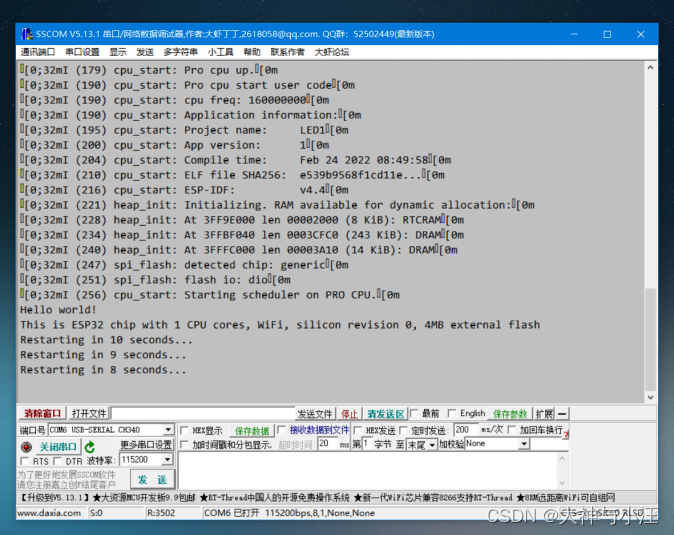Image resolution: width=674 pixels, height=535 pixels.
Task: Click the 发 送 send button
Action: coord(152,479)
